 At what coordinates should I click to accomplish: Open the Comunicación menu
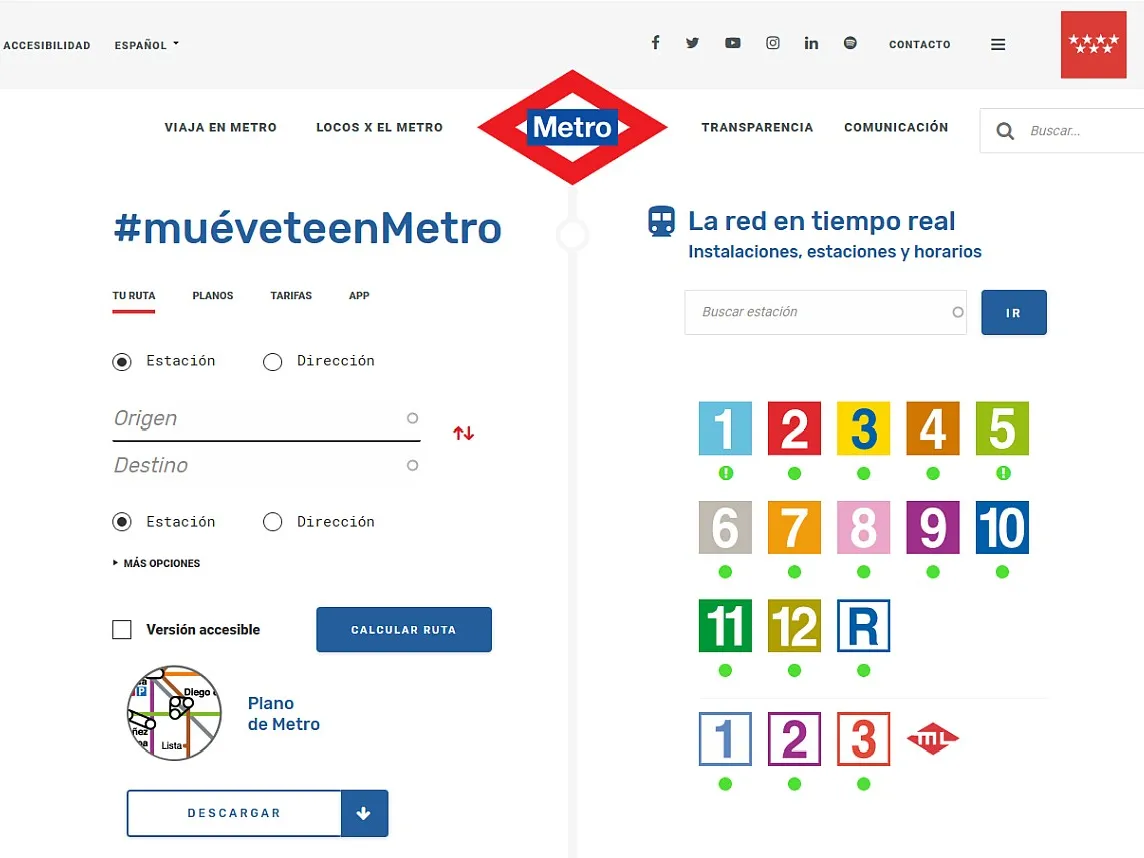coord(896,128)
